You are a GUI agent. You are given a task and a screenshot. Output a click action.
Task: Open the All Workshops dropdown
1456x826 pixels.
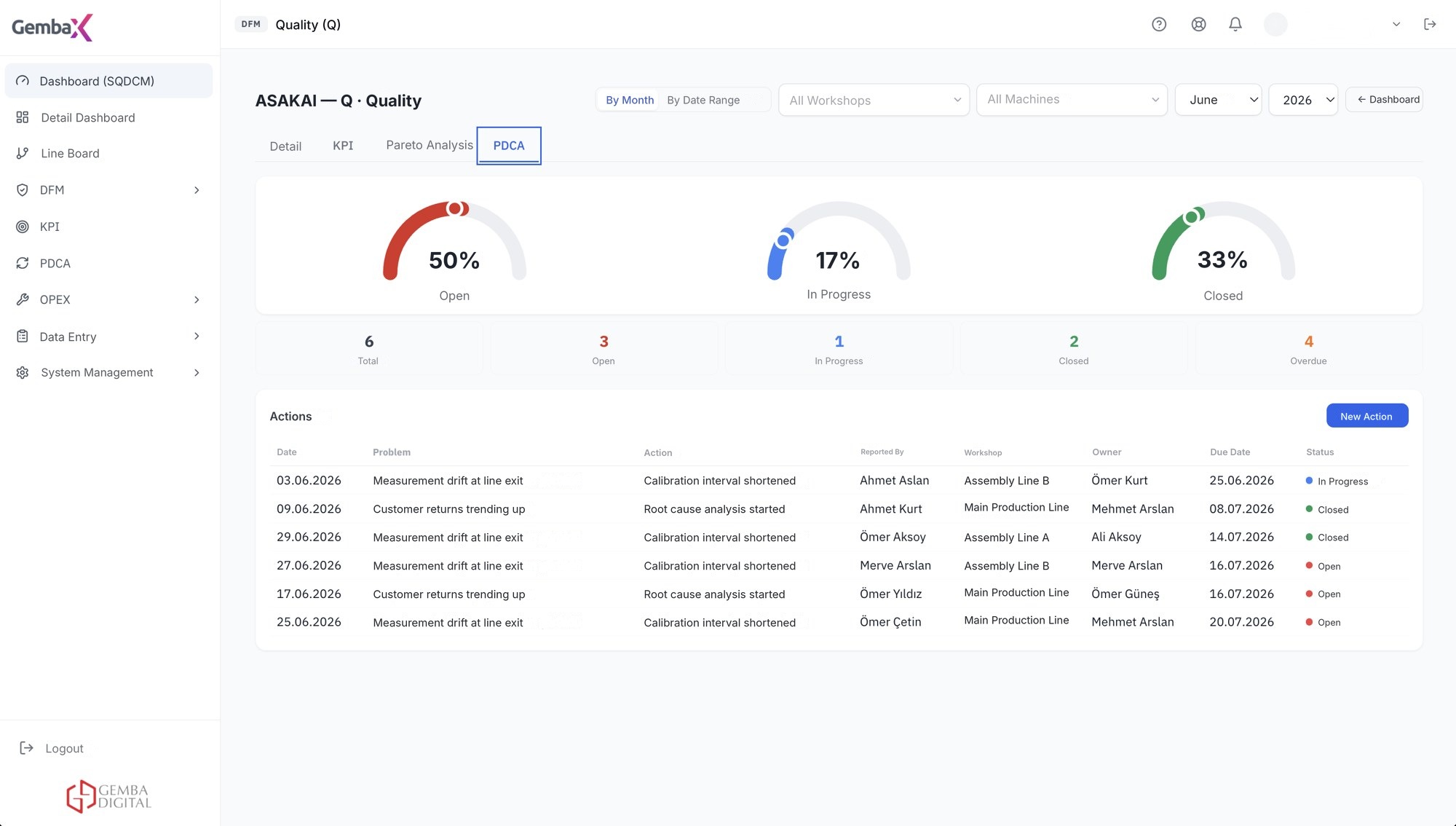coord(874,100)
